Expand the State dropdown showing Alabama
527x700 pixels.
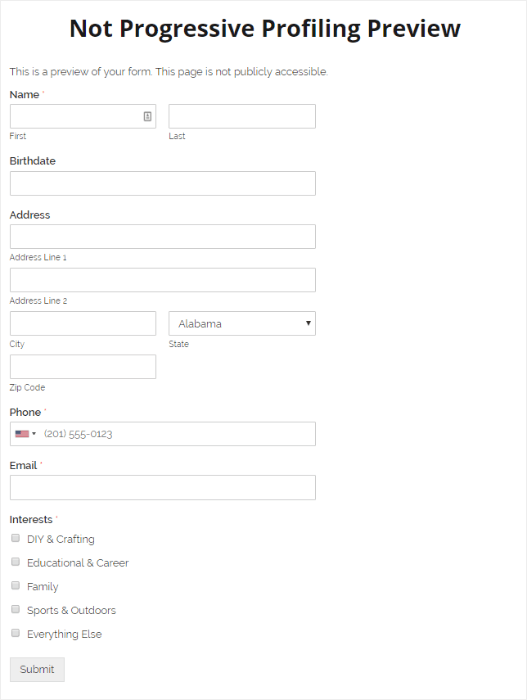pyautogui.click(x=242, y=323)
